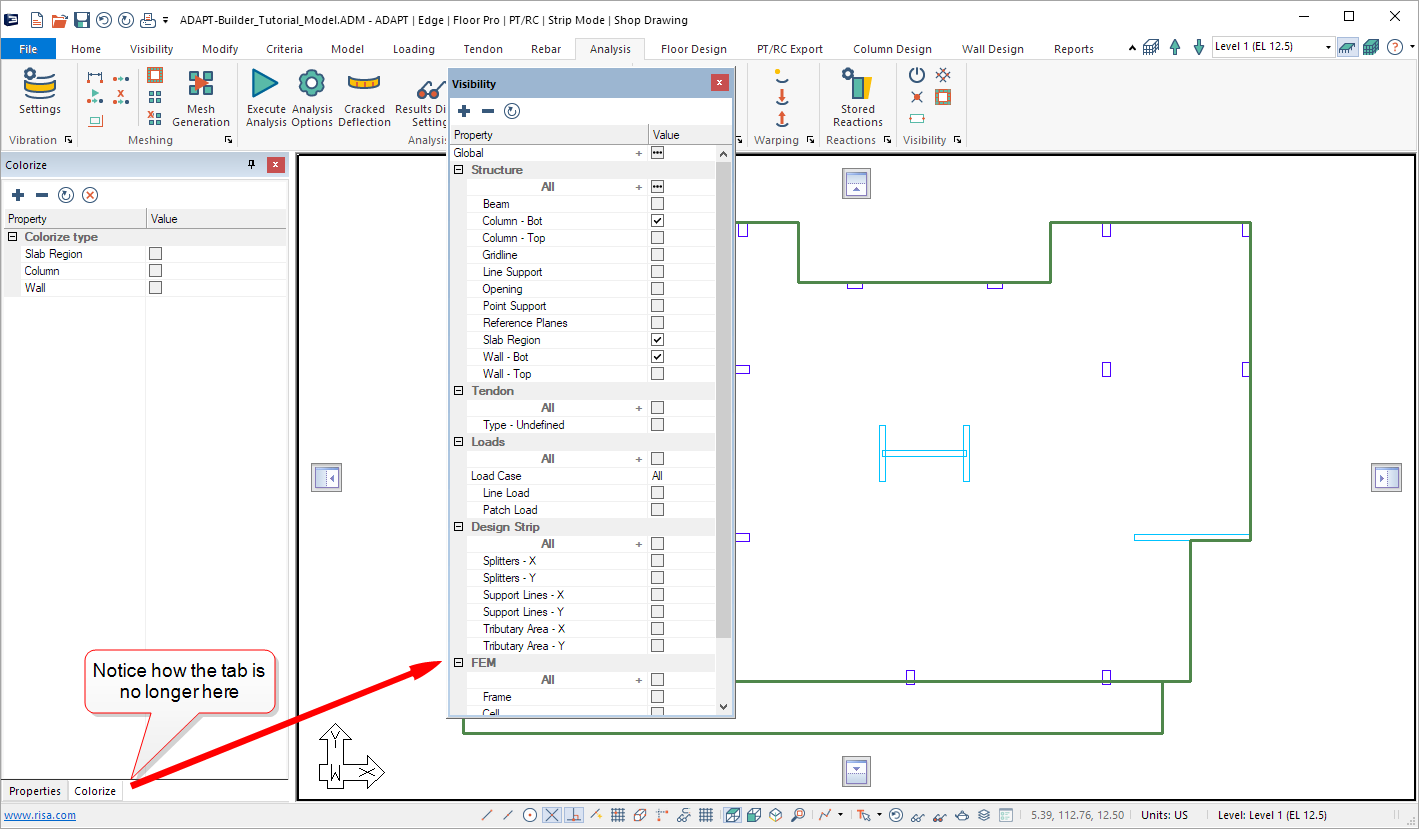Open the www.risa.com link
Screen dimensions: 1419x829
tap(39, 815)
